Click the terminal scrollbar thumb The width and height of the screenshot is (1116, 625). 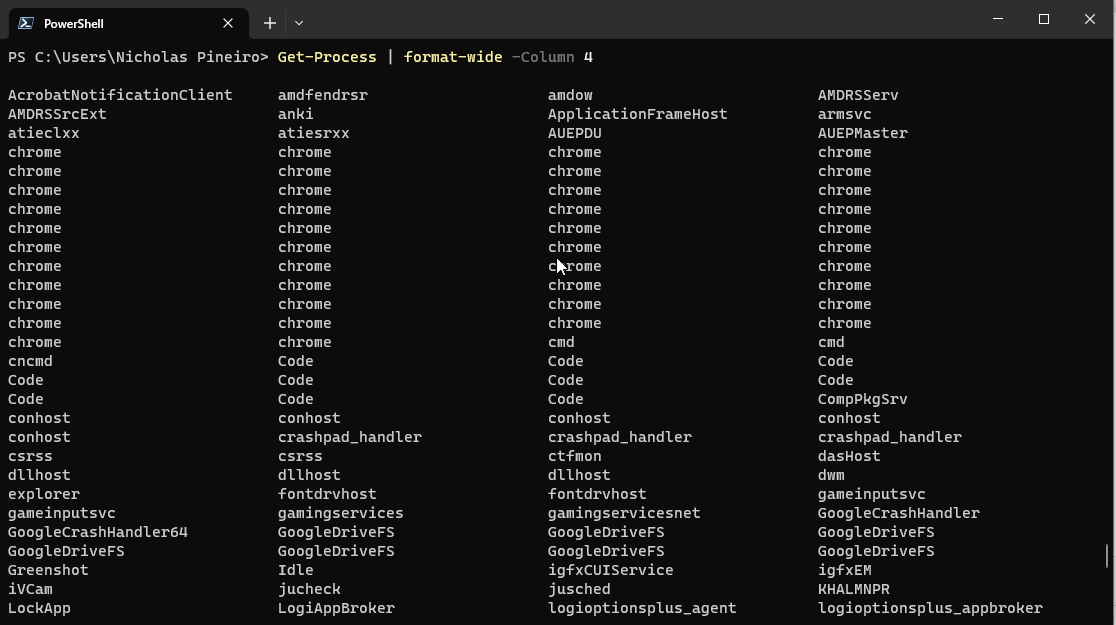tap(1107, 556)
